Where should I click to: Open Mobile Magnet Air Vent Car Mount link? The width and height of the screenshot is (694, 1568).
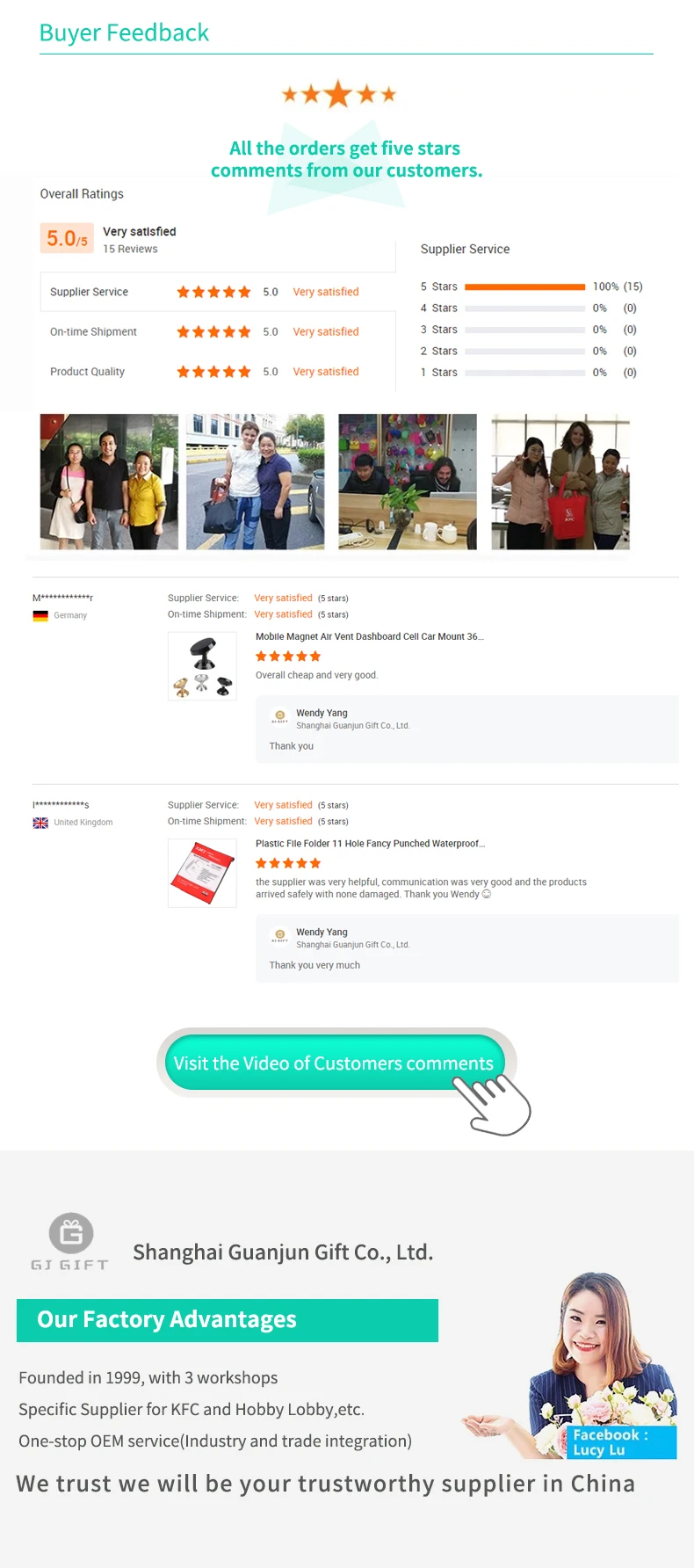pos(370,636)
